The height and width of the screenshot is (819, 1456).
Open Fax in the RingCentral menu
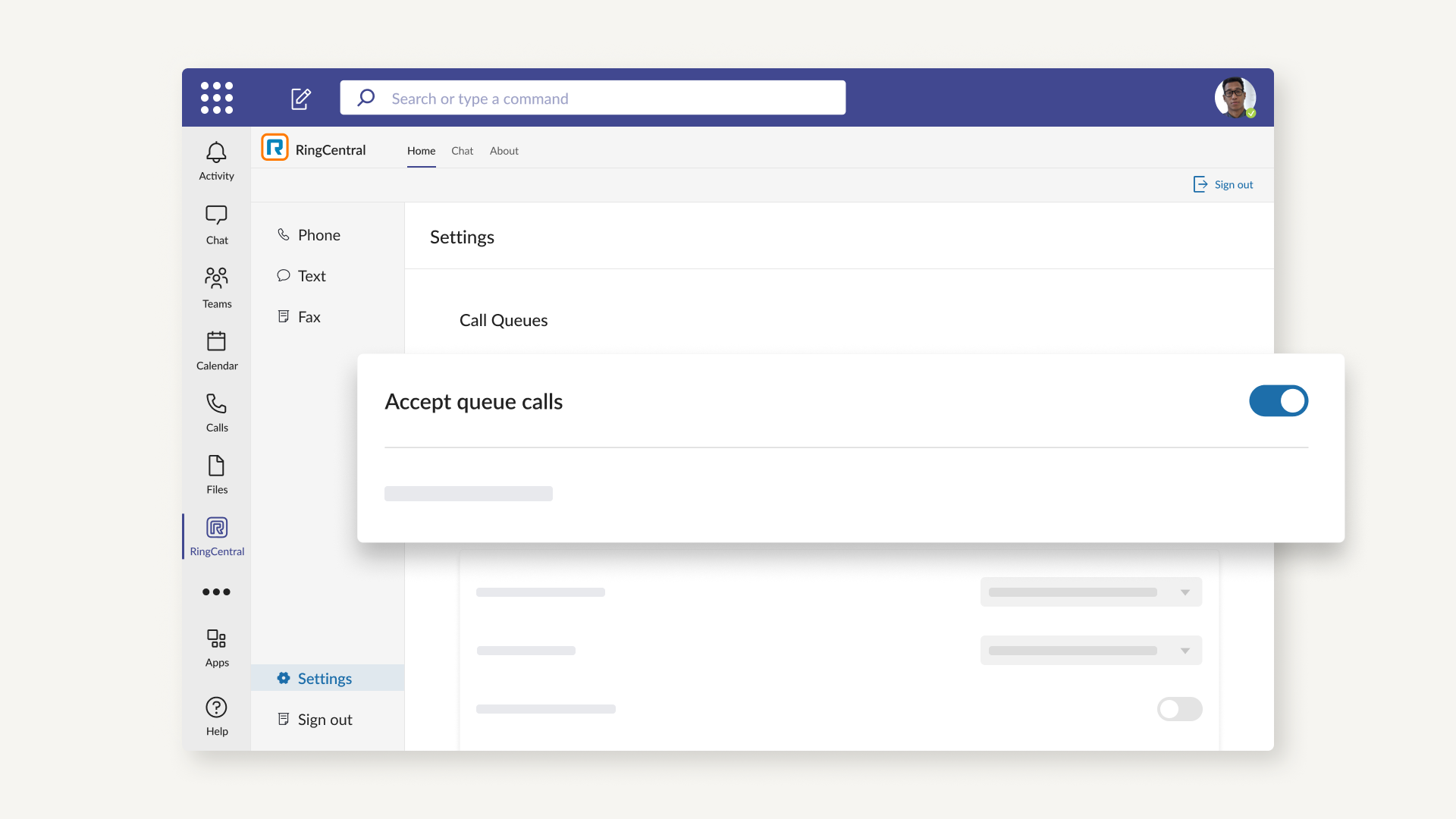[x=309, y=317]
